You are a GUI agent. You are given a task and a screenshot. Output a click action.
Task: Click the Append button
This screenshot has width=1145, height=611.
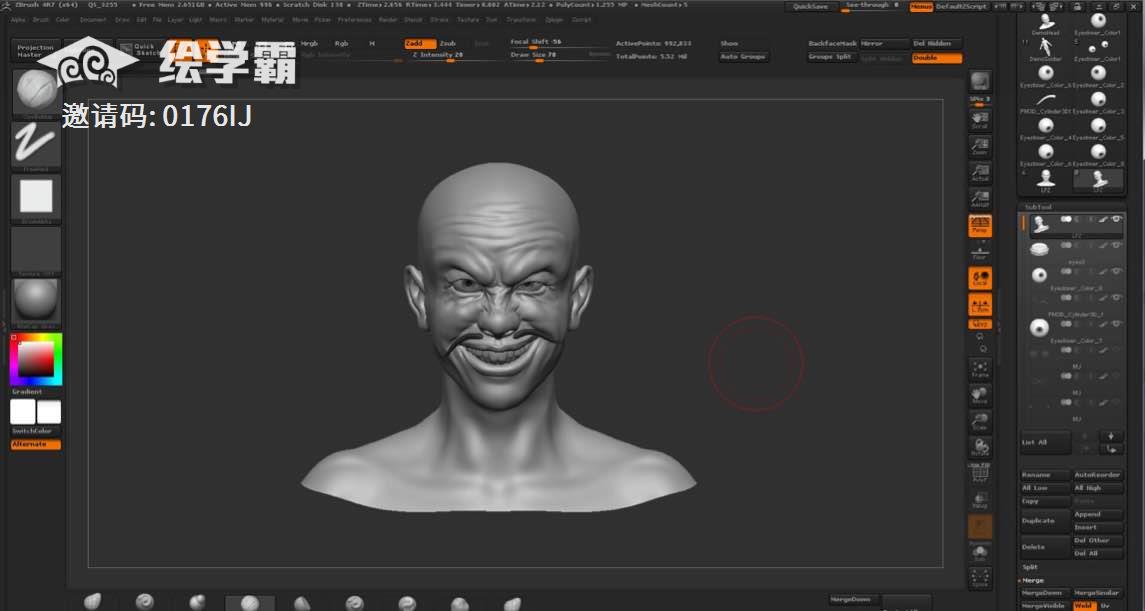coord(1098,515)
